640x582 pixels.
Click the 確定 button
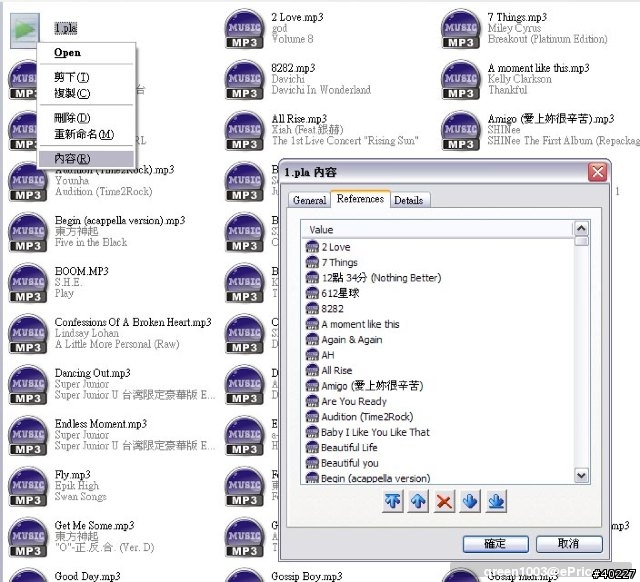tap(496, 544)
